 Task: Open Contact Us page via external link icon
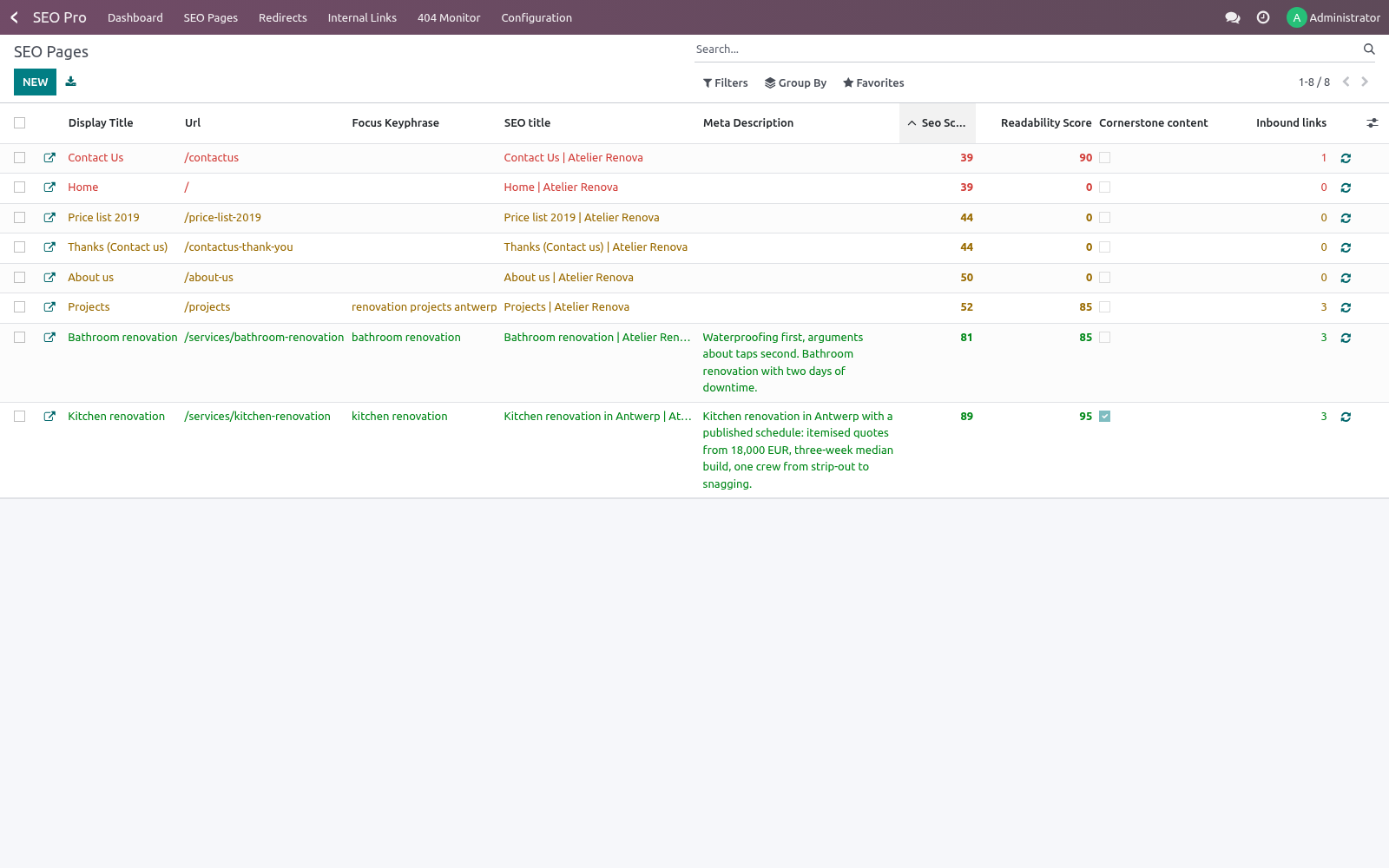point(49,158)
